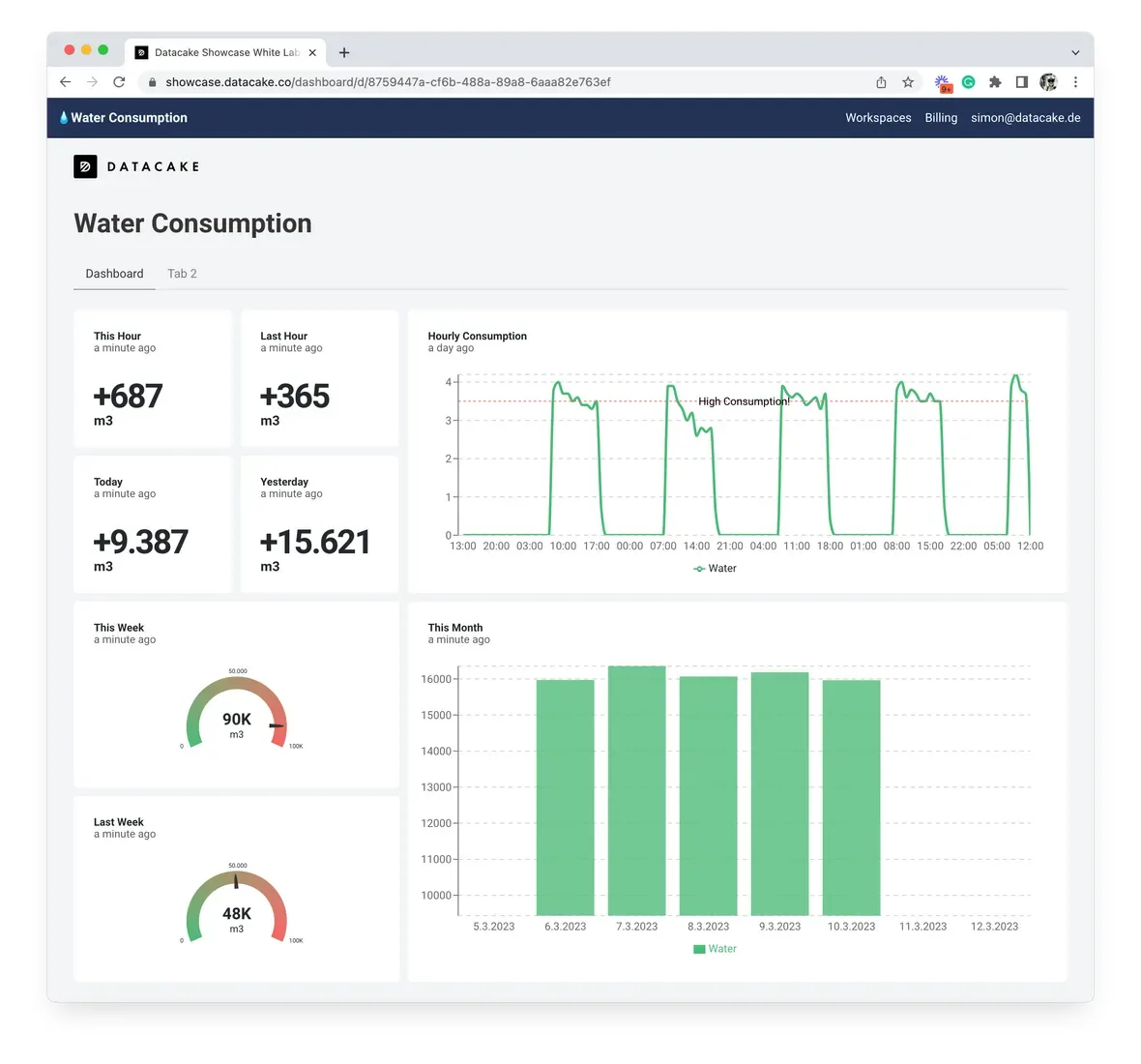Toggle Water series in monthly chart legend
The height and width of the screenshot is (1064, 1141).
click(x=715, y=949)
